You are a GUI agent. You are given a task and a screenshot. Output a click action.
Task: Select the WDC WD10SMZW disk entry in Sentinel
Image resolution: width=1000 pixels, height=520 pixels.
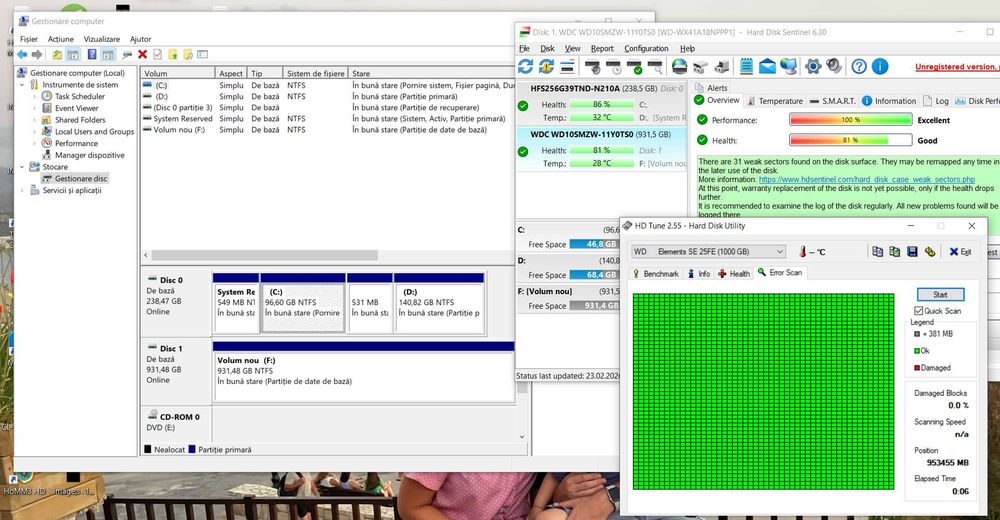click(601, 149)
